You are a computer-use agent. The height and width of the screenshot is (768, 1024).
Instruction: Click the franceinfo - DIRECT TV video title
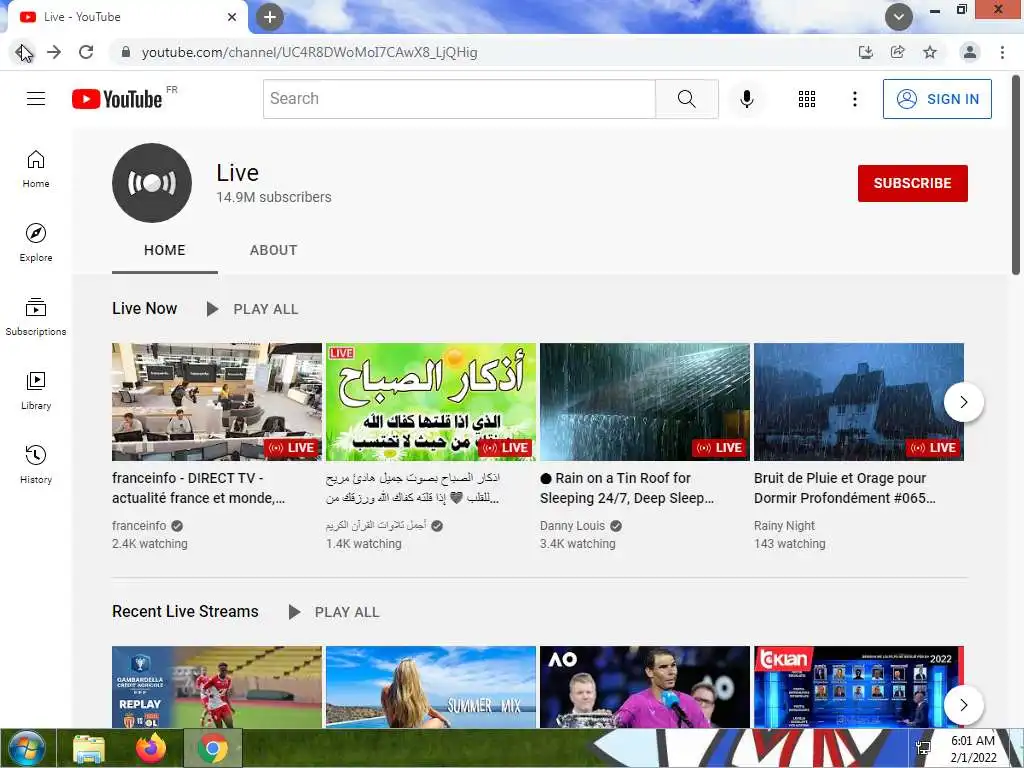tap(199, 488)
